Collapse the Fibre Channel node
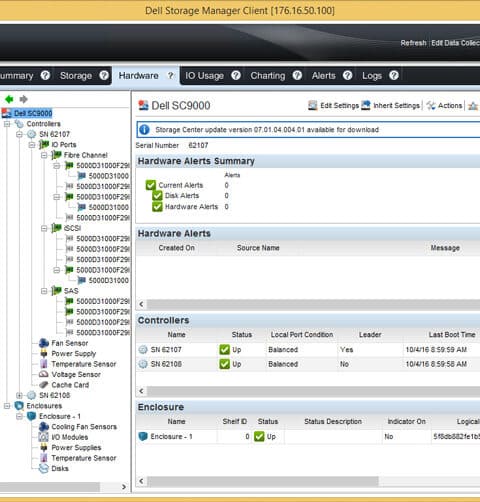The image size is (480, 502). pyautogui.click(x=44, y=155)
